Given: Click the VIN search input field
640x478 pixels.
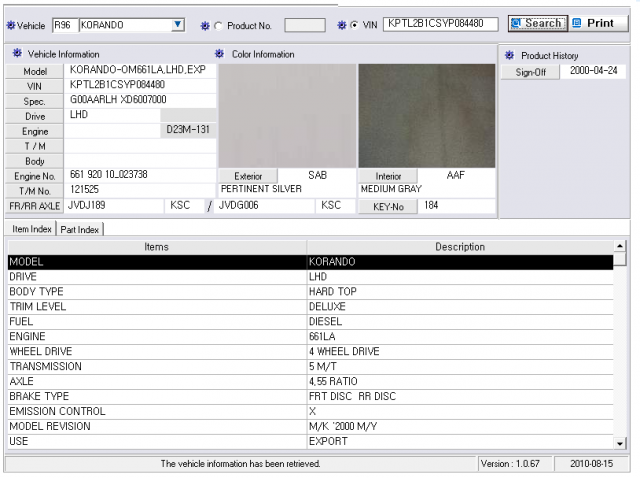Looking at the screenshot, I should 440,24.
